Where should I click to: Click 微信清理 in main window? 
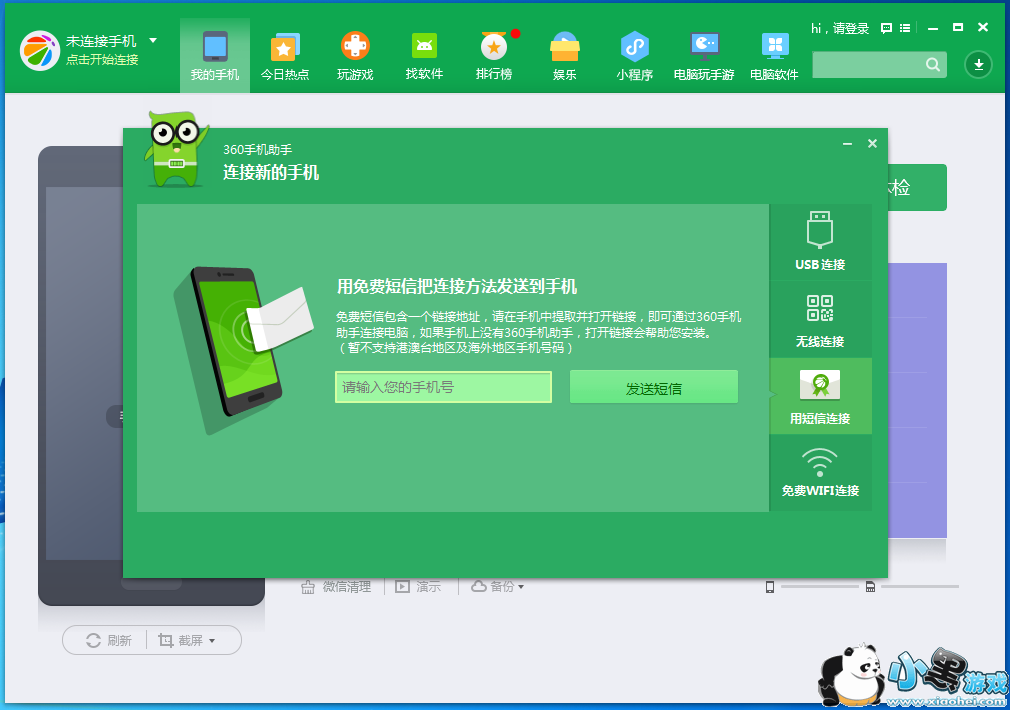click(x=336, y=587)
